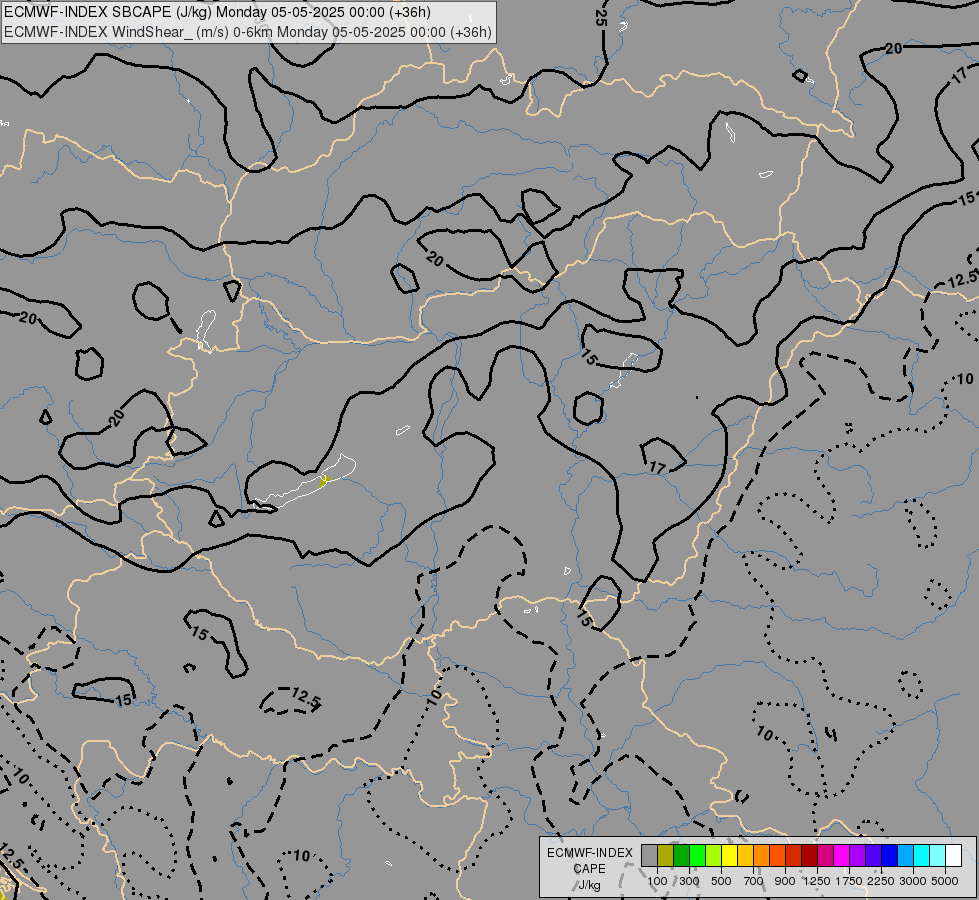Screen dimensions: 979x900
Task: Click the legend label '900'
Action: pyautogui.click(x=785, y=881)
